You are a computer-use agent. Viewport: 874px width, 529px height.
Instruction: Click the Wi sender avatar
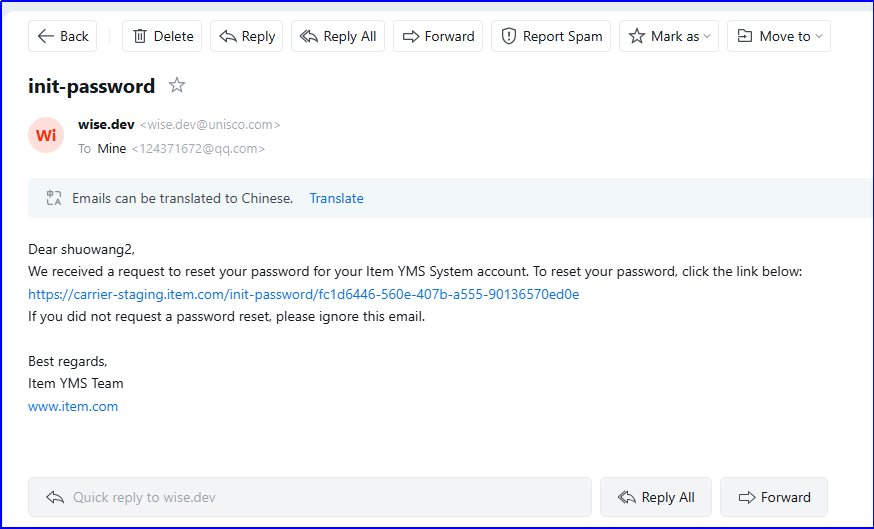coord(46,135)
